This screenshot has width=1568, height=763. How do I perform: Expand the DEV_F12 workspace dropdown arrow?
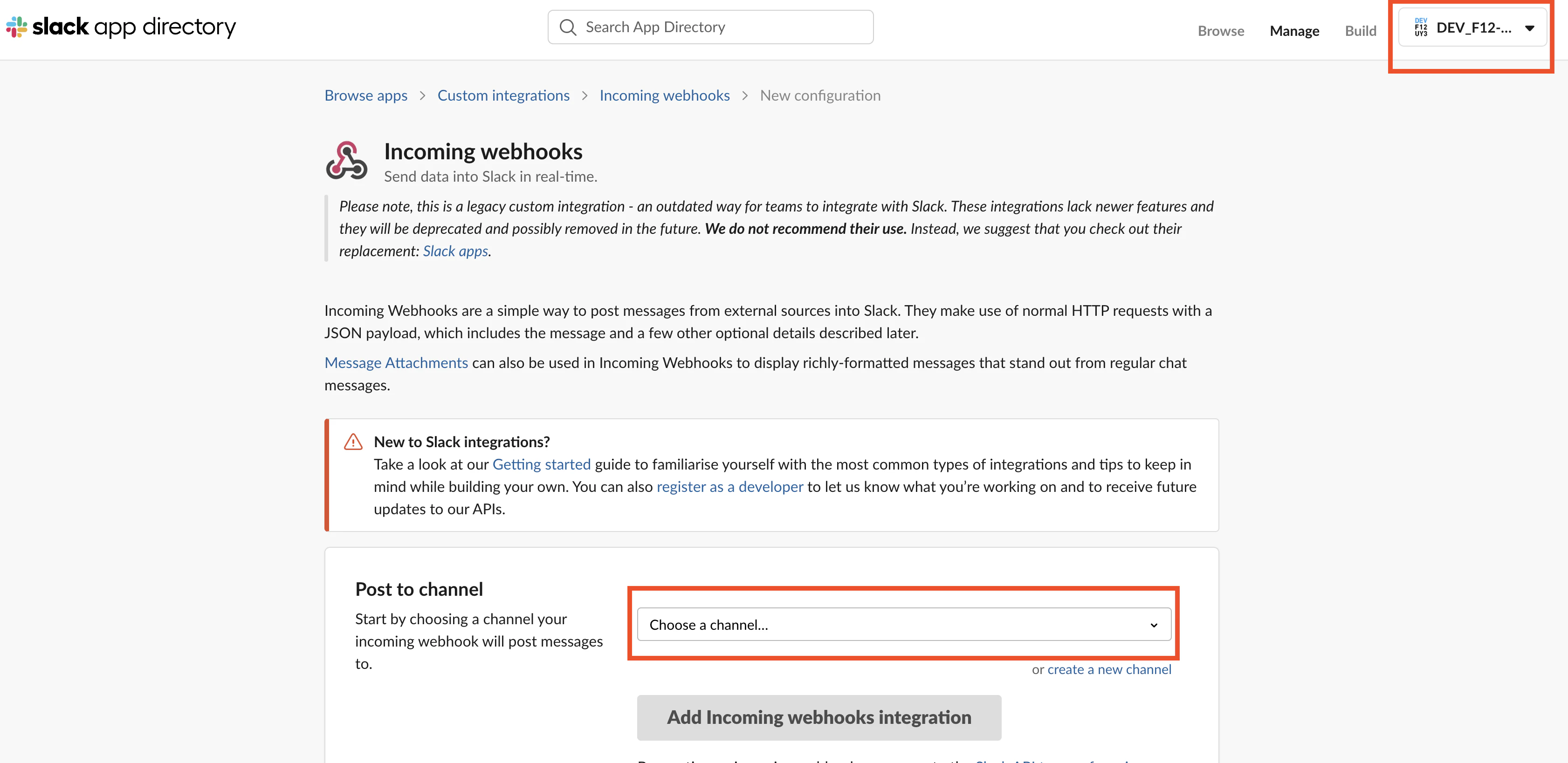point(1529,28)
